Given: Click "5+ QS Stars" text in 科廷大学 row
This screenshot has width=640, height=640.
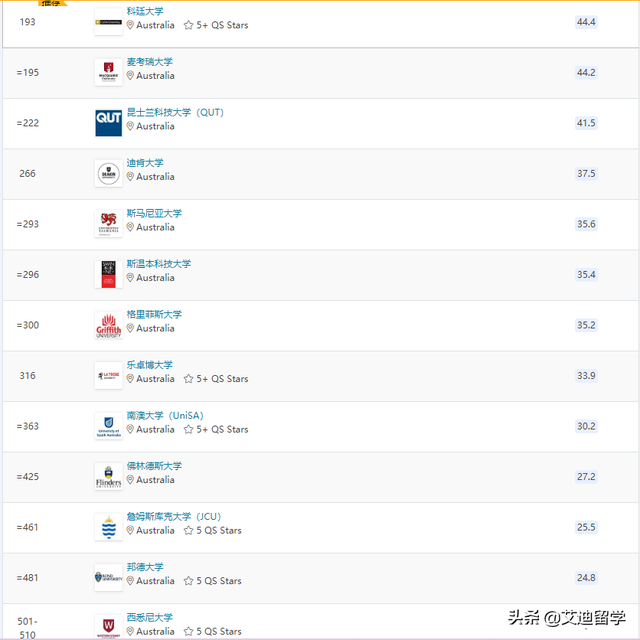Looking at the screenshot, I should 222,25.
